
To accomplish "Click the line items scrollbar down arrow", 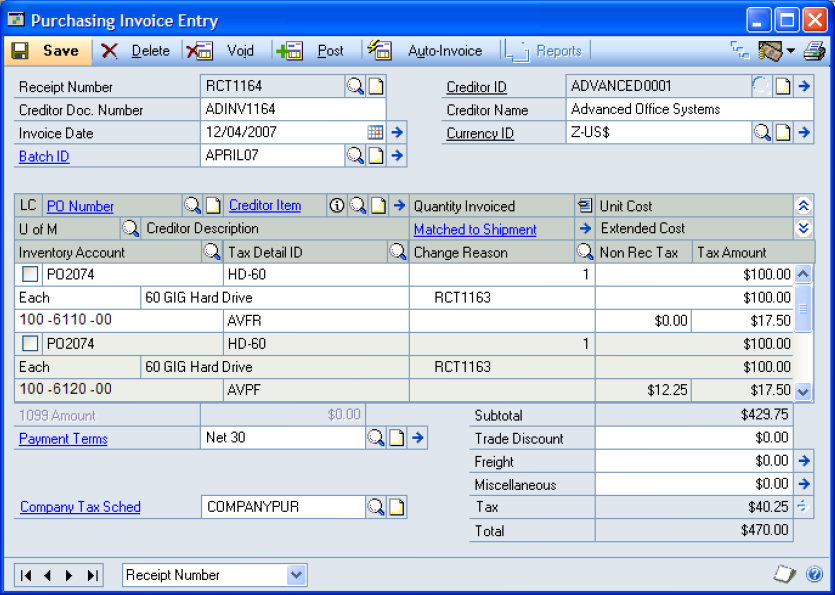I will (803, 391).
